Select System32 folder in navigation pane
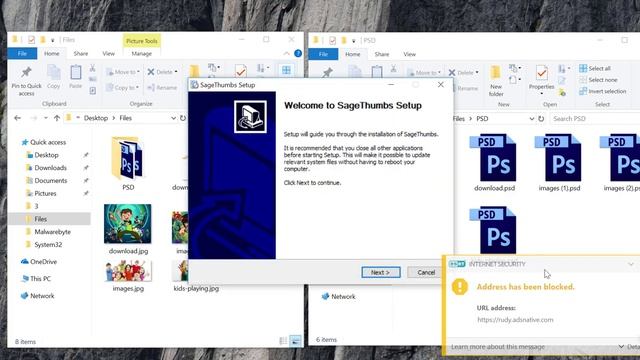The image size is (640, 360). [48, 244]
